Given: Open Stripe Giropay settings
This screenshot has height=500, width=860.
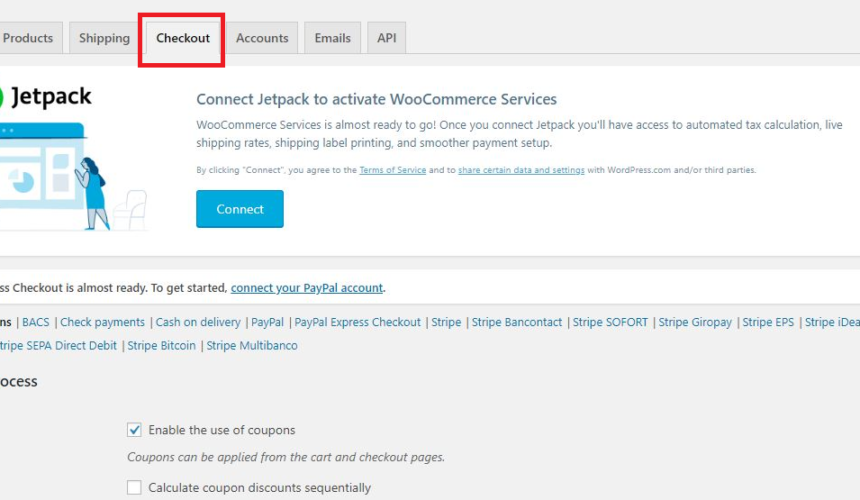Looking at the screenshot, I should coord(695,322).
